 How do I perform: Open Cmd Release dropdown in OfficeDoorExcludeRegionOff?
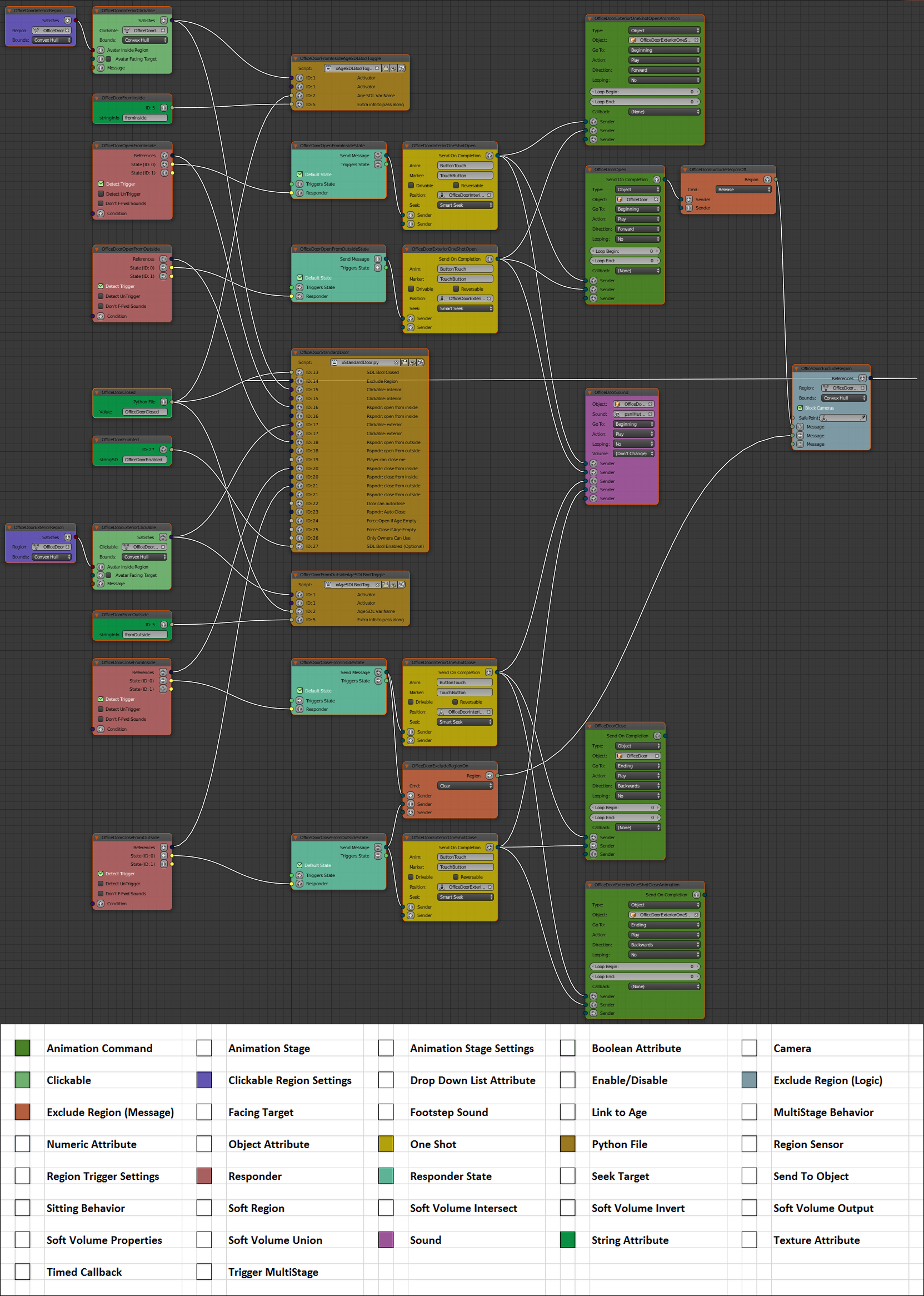click(743, 190)
